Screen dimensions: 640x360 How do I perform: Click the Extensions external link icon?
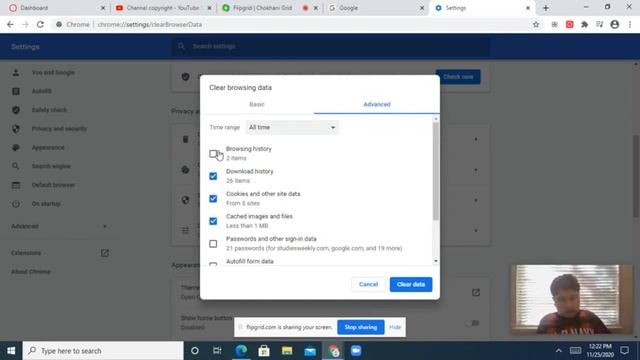105,253
